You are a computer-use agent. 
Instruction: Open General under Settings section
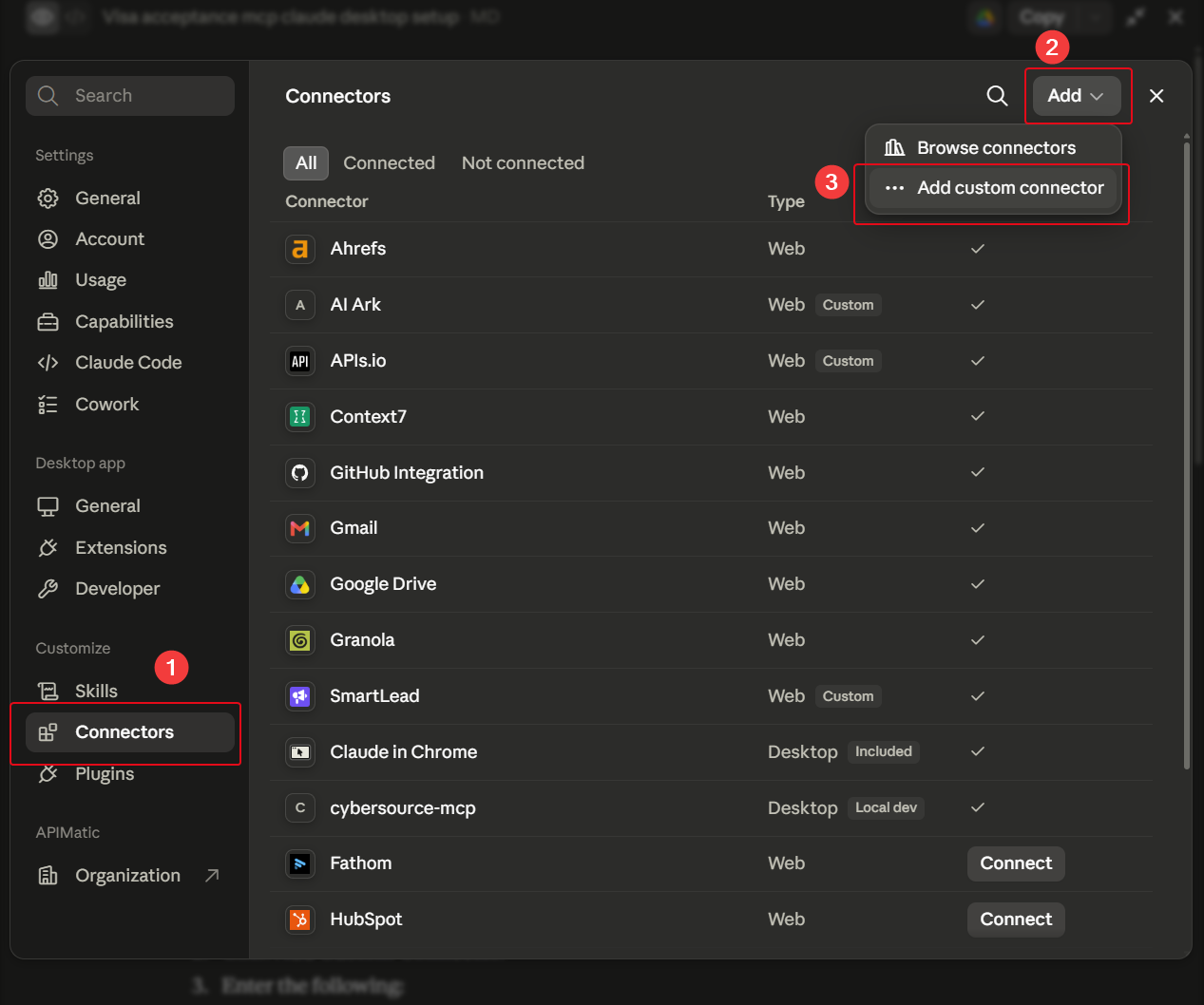130,199
